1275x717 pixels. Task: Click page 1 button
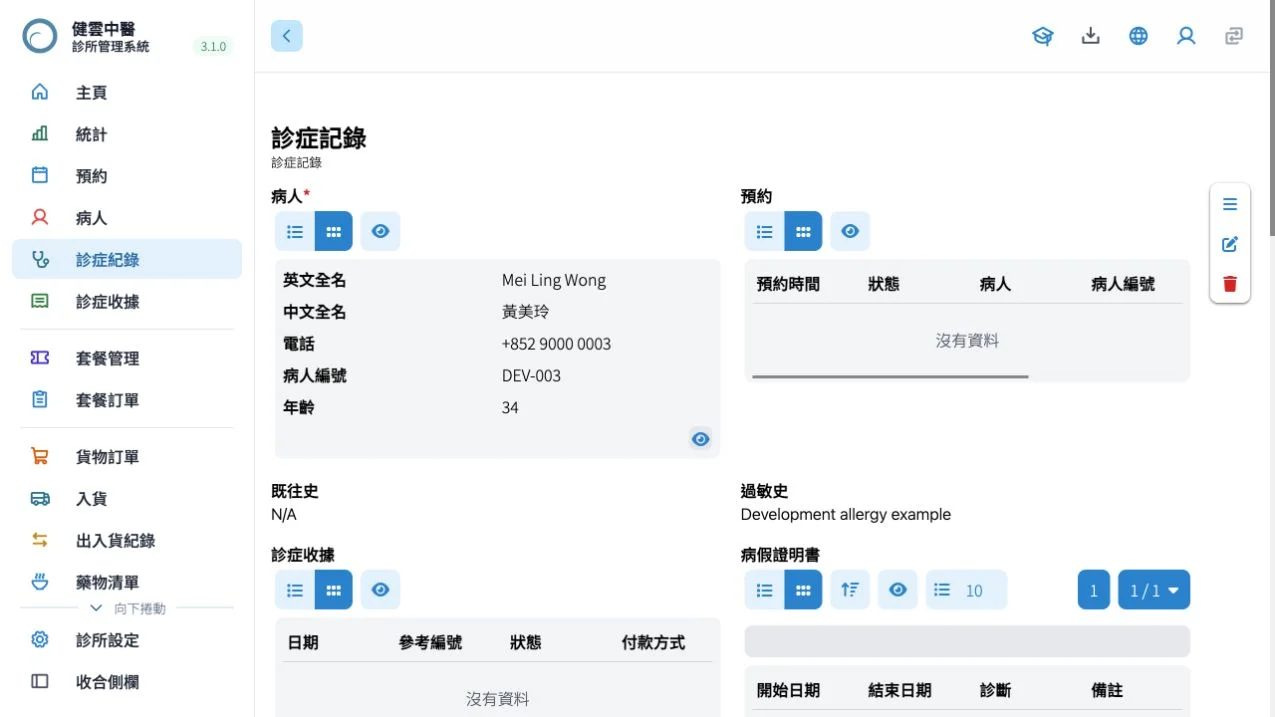[1094, 590]
